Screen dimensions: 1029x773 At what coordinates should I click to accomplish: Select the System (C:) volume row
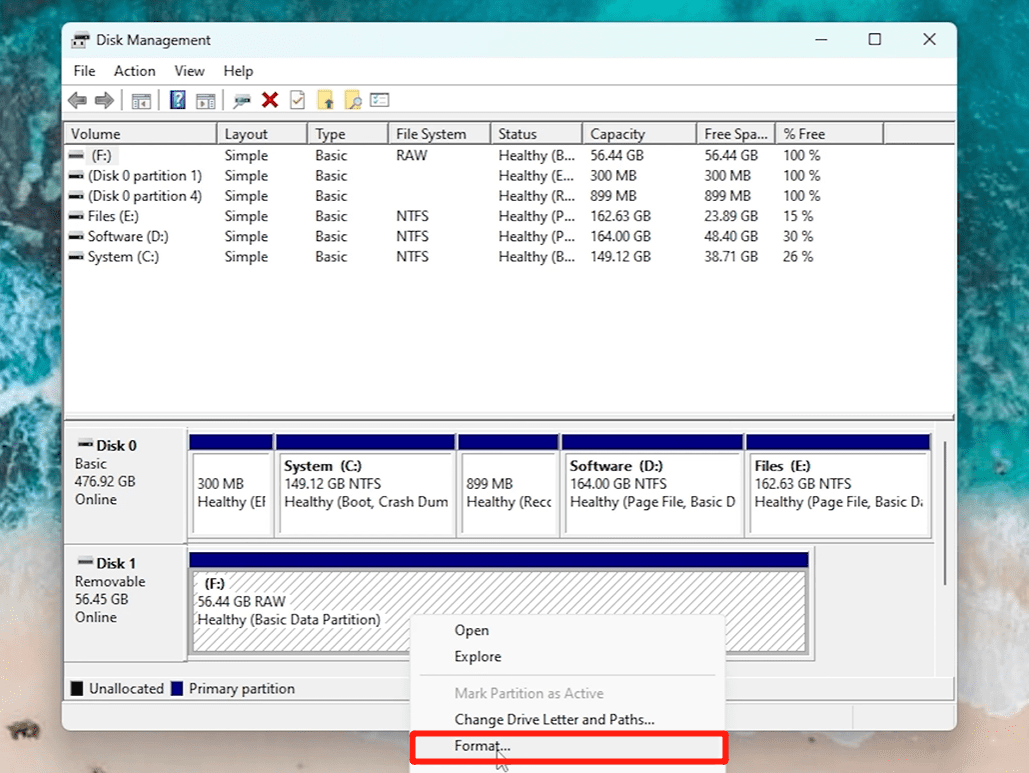coord(122,257)
